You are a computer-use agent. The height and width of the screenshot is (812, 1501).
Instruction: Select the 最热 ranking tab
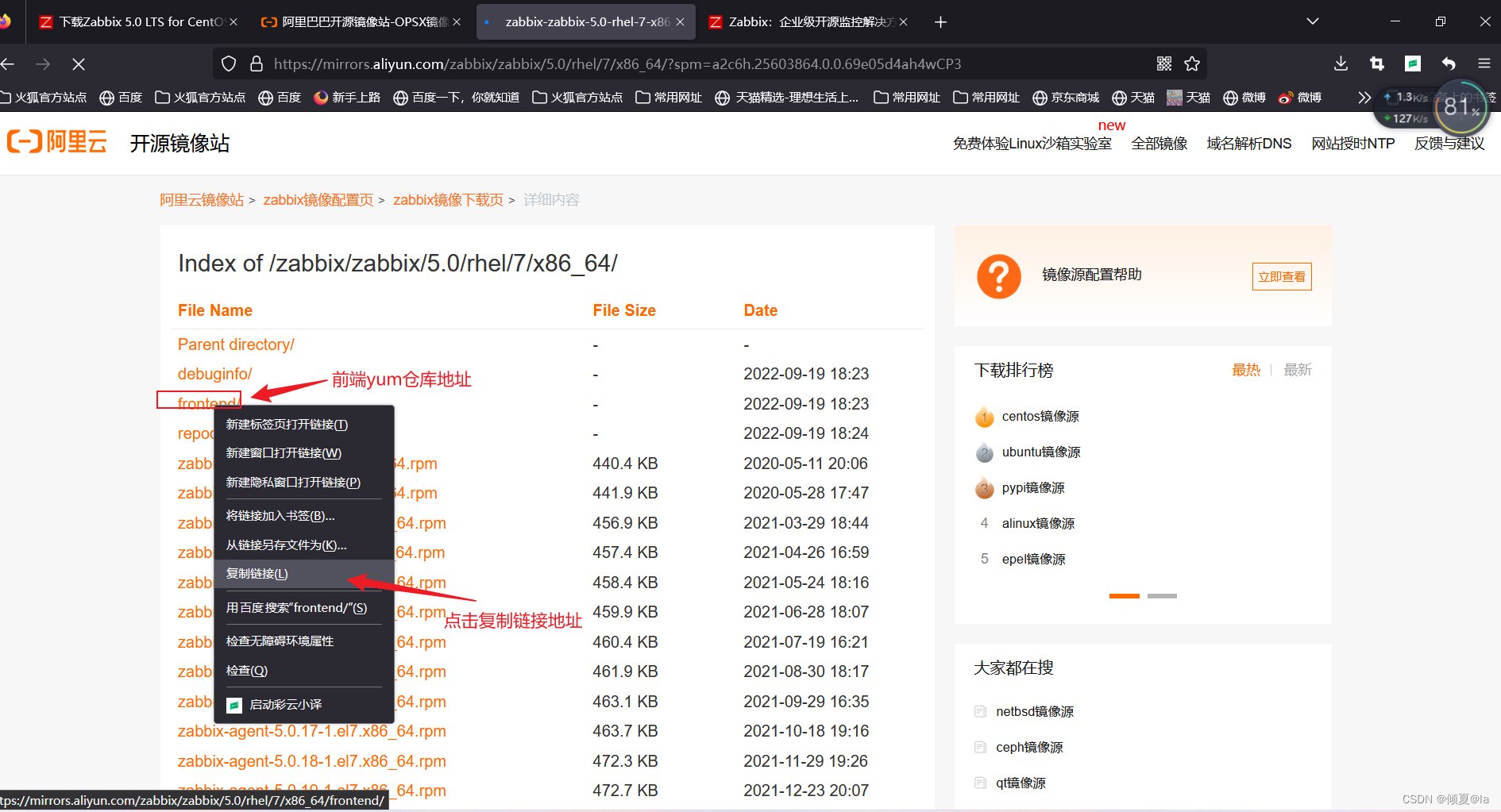tap(1246, 370)
